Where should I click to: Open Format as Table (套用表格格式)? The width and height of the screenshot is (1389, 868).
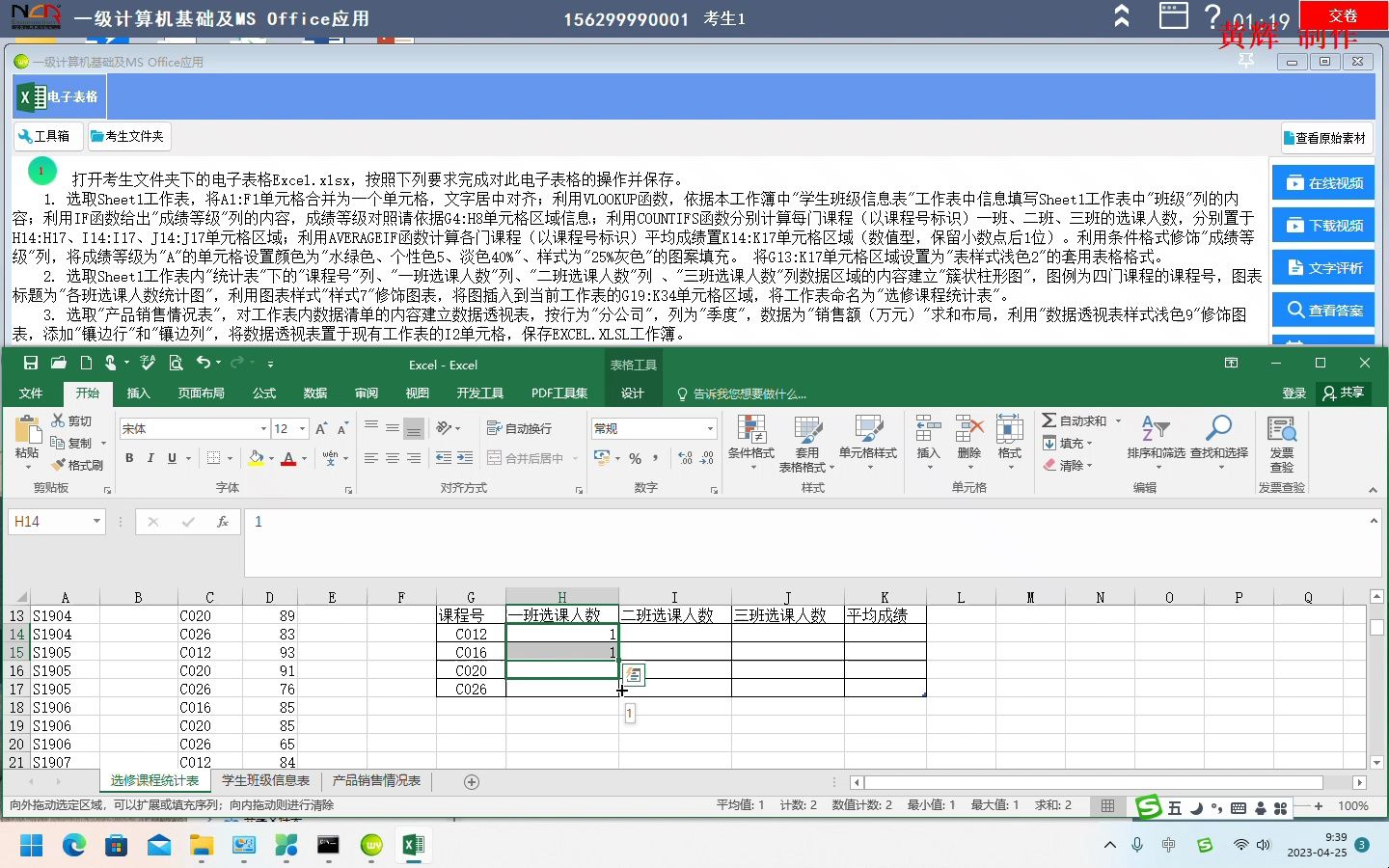click(x=806, y=444)
